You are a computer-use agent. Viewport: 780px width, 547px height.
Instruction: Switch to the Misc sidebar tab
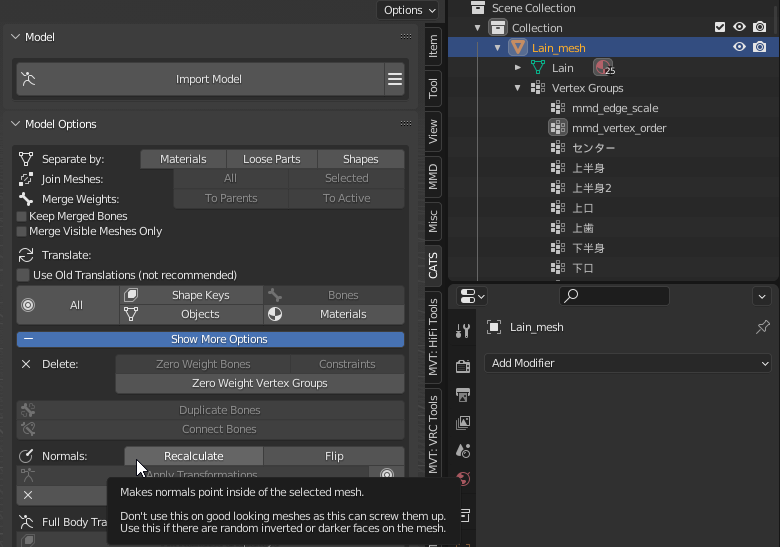click(433, 221)
